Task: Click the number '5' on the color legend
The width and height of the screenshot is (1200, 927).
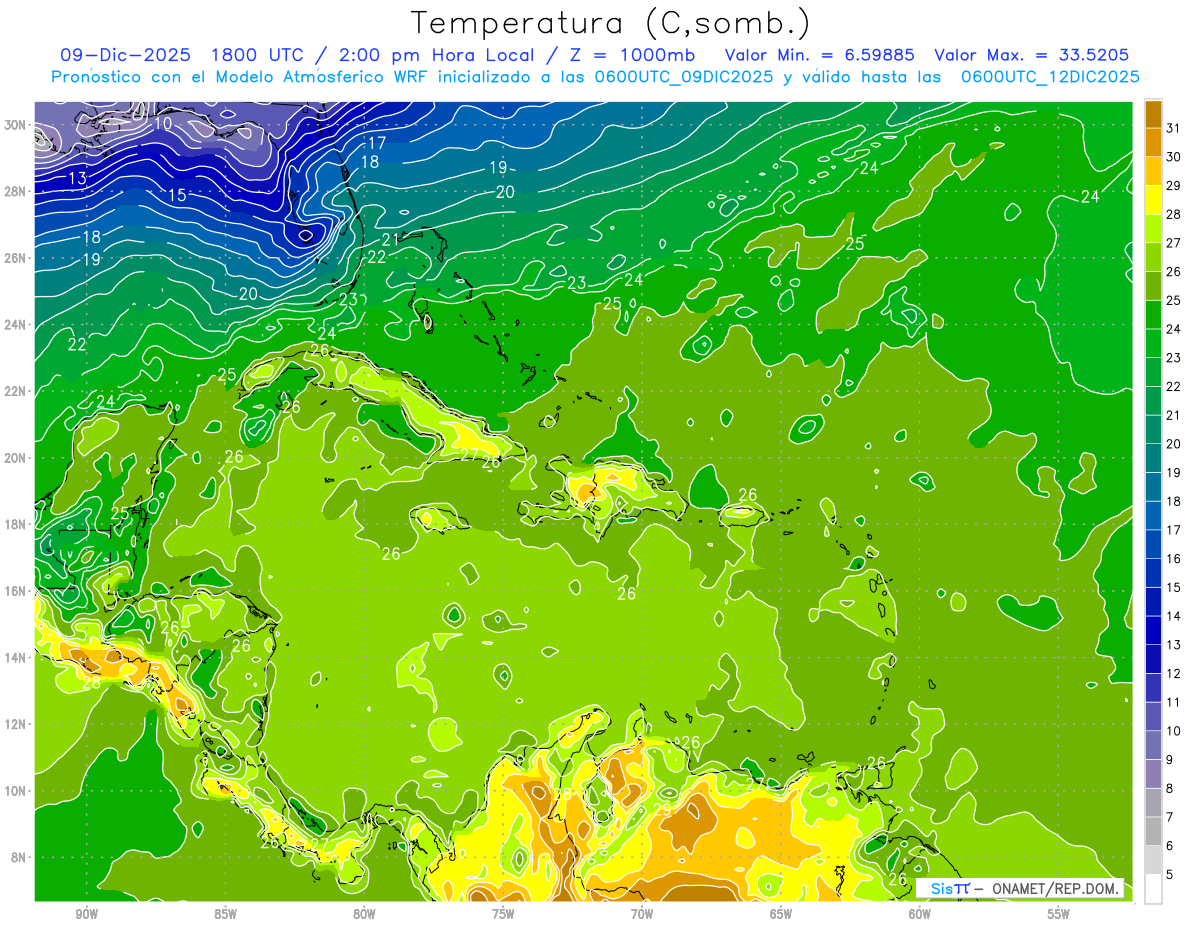Action: [x=1170, y=874]
